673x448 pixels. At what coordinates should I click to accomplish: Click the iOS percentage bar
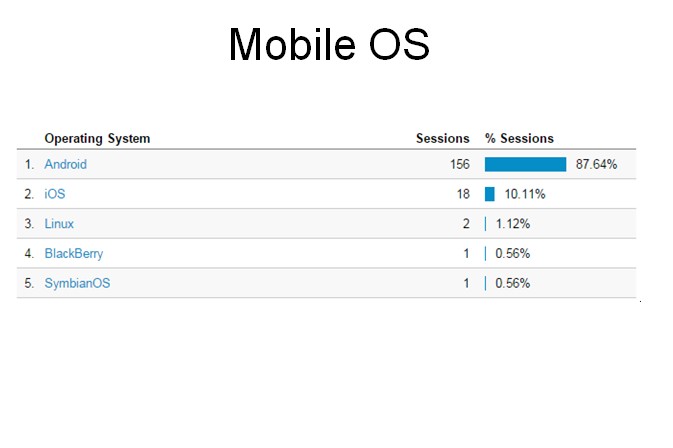click(490, 194)
